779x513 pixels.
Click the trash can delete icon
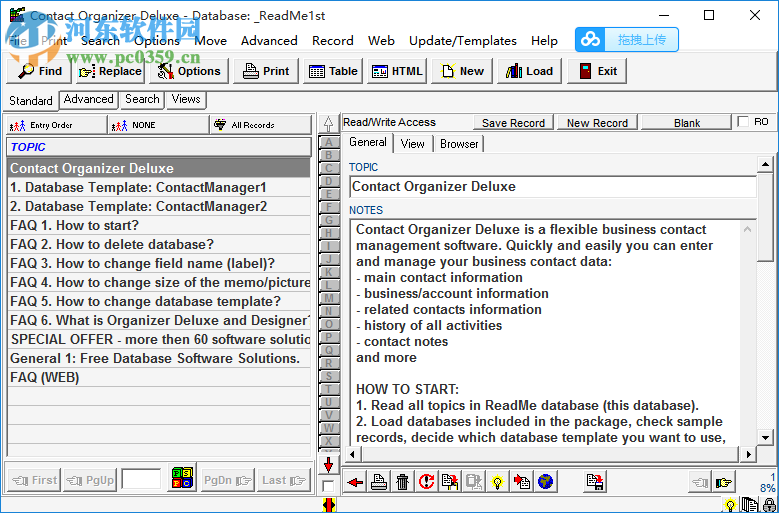coord(402,482)
